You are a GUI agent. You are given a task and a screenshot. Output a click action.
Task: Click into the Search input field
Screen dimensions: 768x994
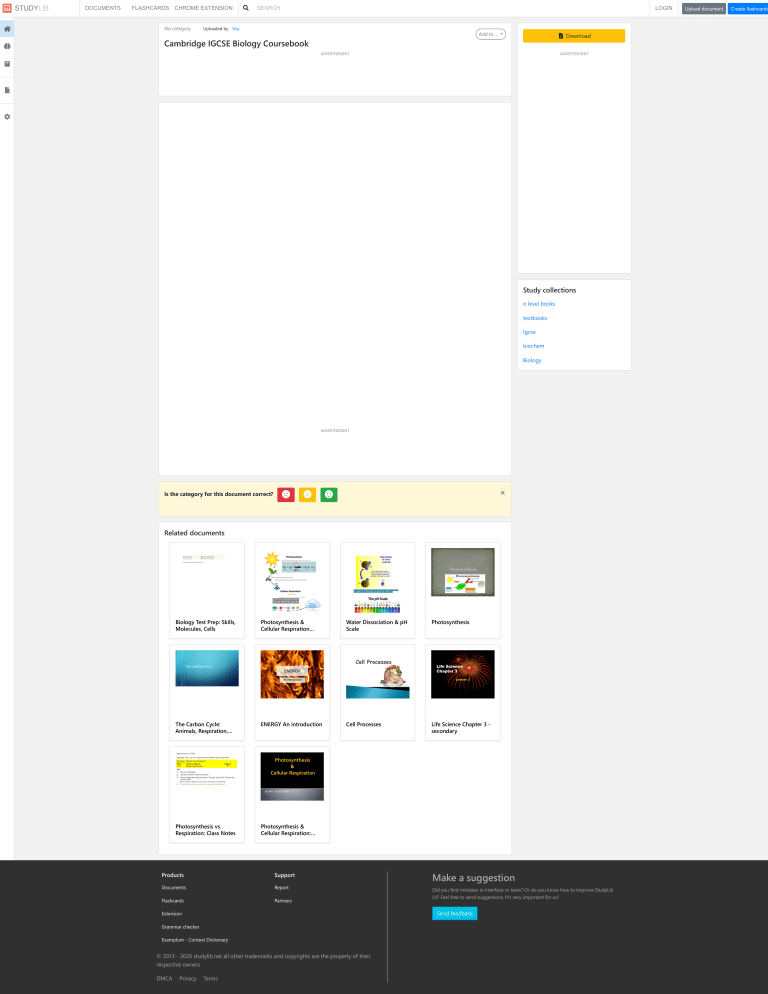pyautogui.click(x=300, y=8)
